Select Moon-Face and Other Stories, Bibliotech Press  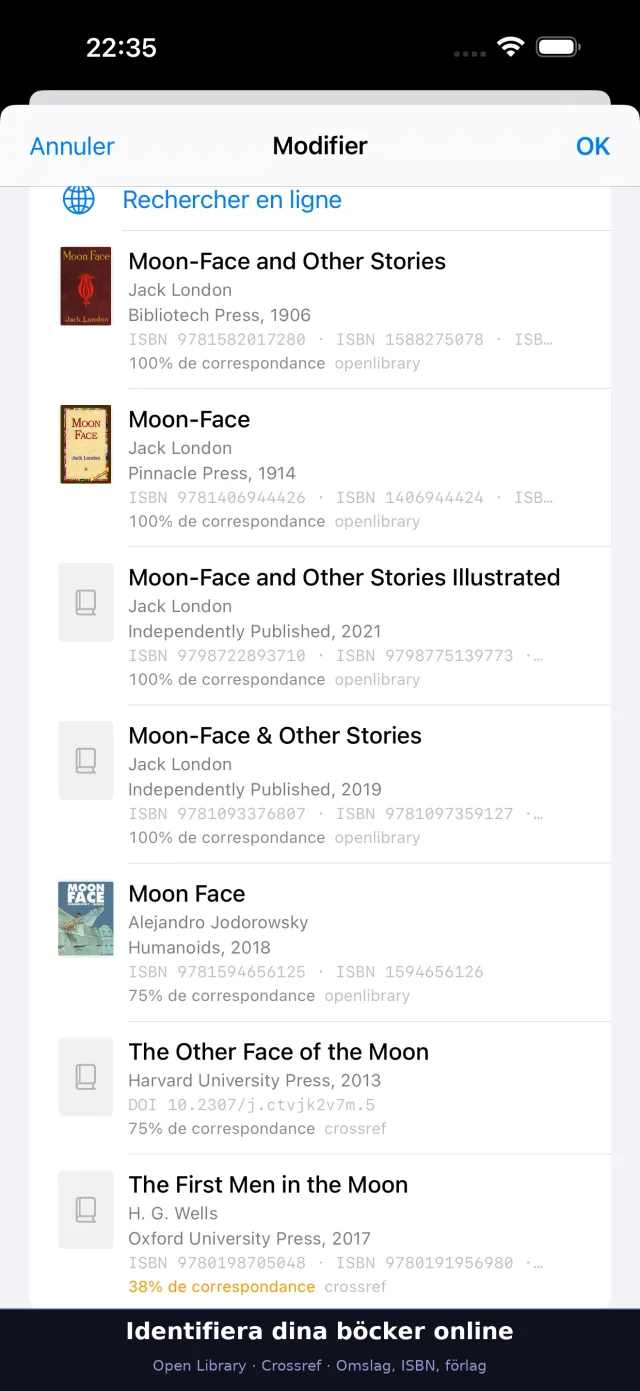click(x=320, y=310)
